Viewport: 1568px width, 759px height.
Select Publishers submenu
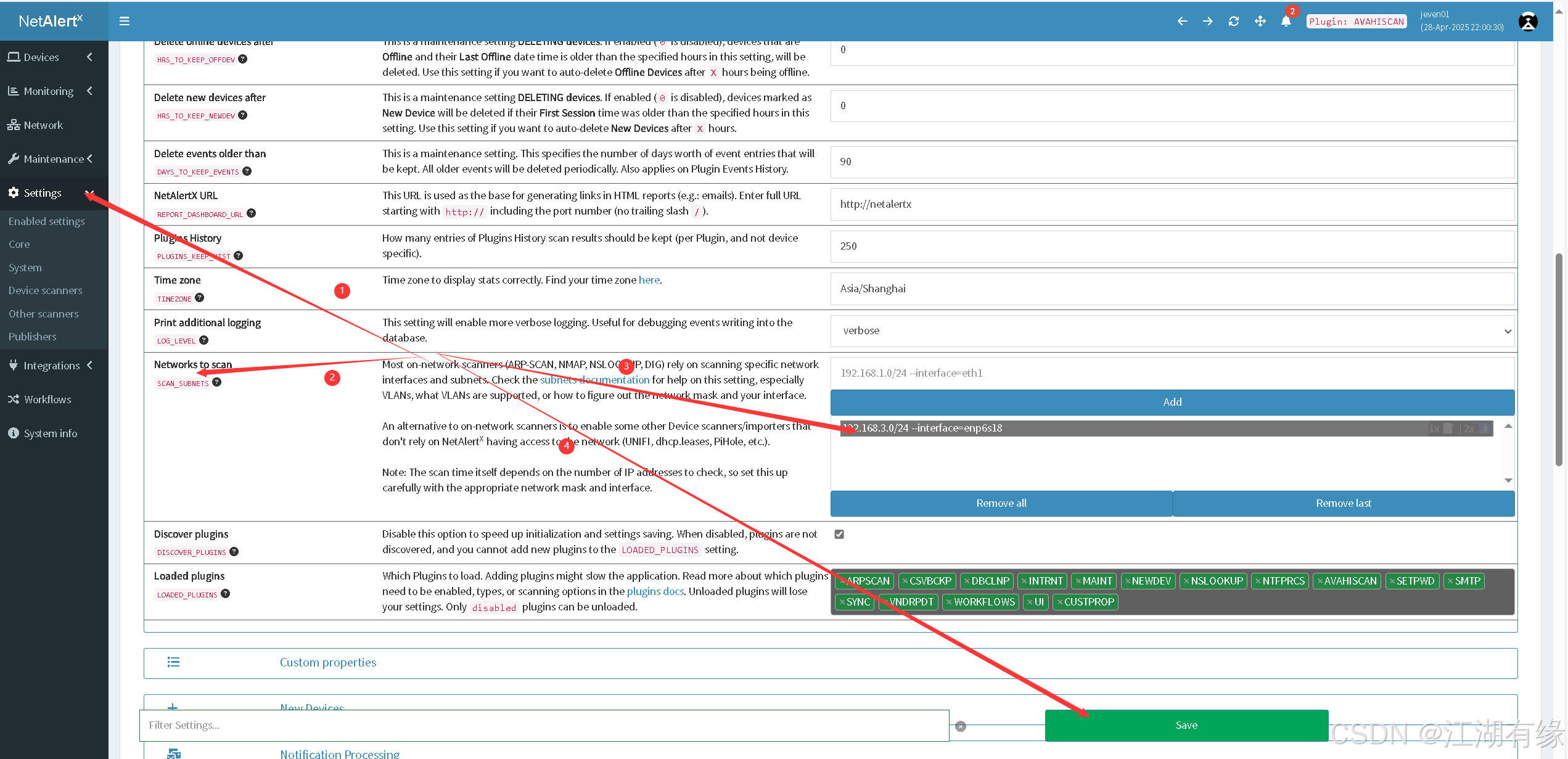click(33, 337)
